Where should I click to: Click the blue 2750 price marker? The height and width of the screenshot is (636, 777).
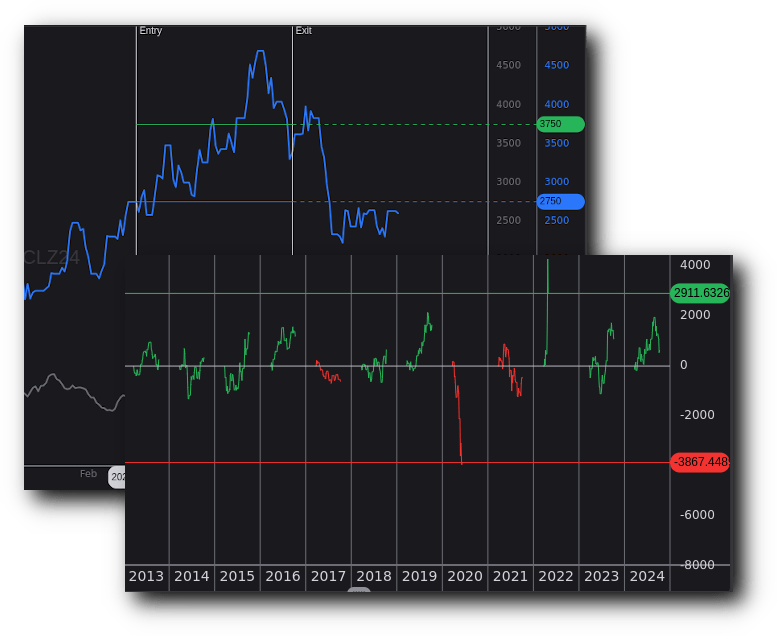point(560,201)
